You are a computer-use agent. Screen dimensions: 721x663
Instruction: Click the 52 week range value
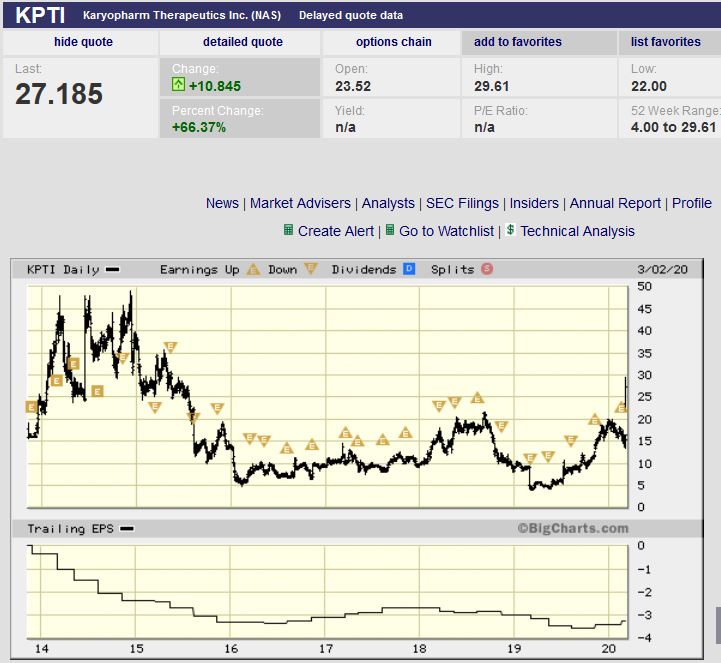tap(674, 127)
